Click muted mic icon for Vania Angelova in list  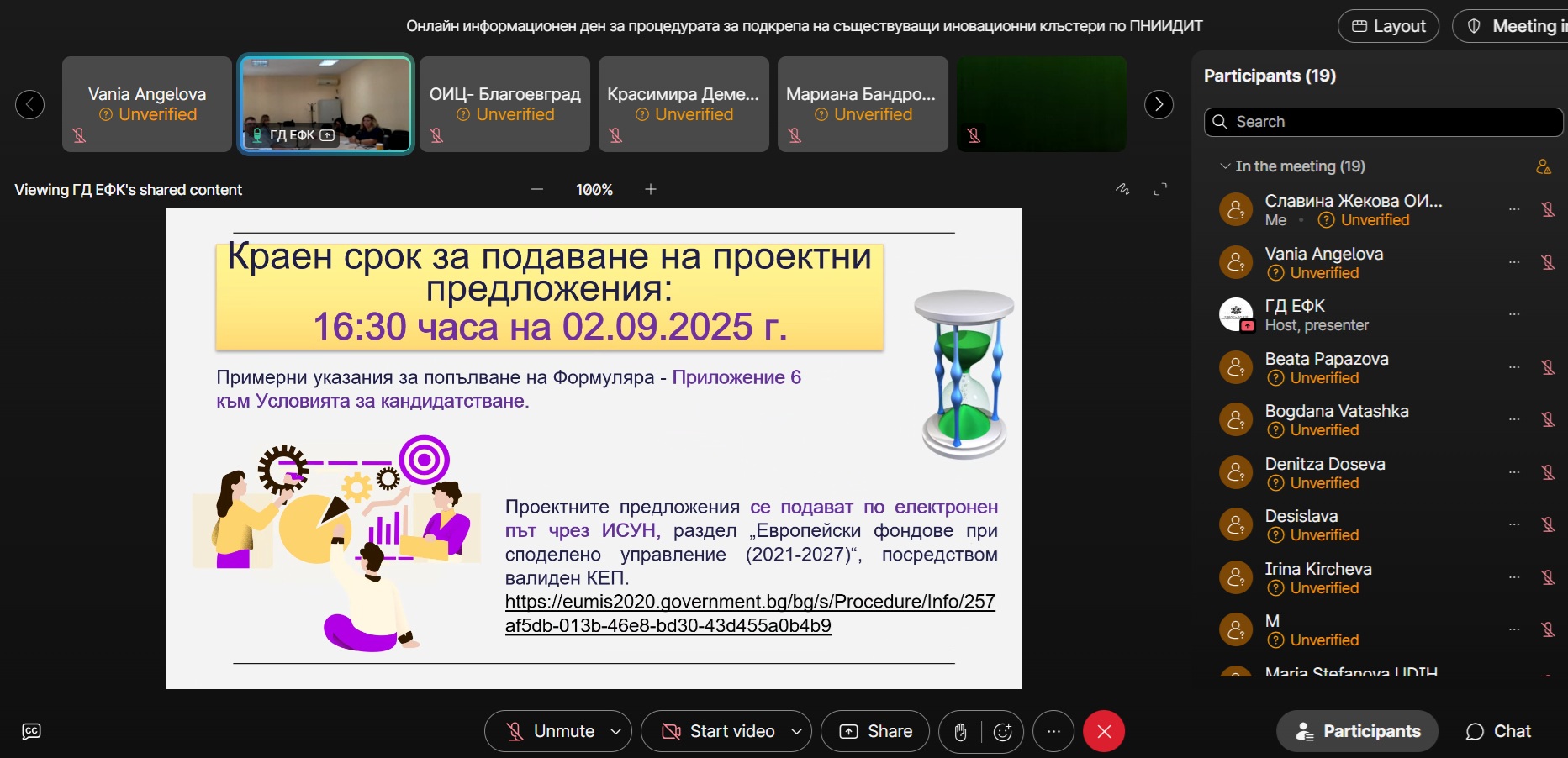(x=1548, y=262)
